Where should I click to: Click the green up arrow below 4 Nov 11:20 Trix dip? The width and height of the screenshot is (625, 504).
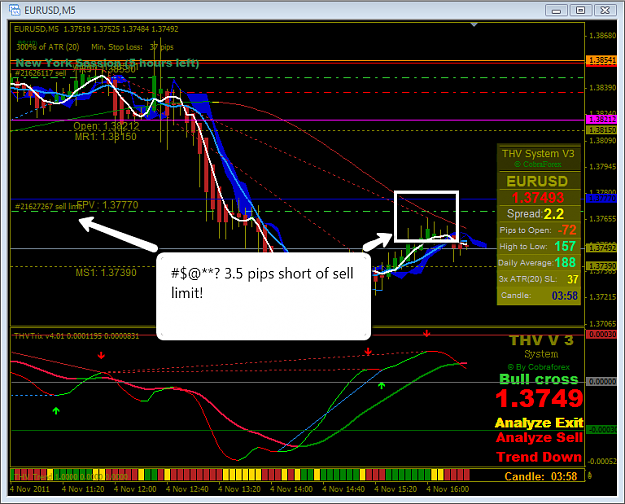(x=56, y=410)
